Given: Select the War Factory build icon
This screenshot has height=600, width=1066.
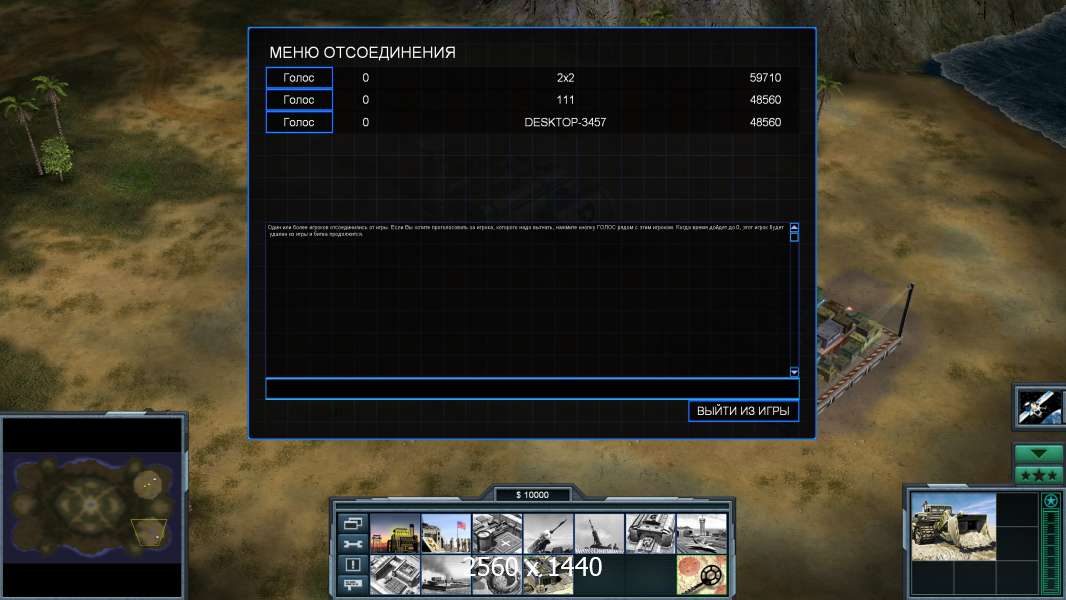Looking at the screenshot, I should (650, 534).
